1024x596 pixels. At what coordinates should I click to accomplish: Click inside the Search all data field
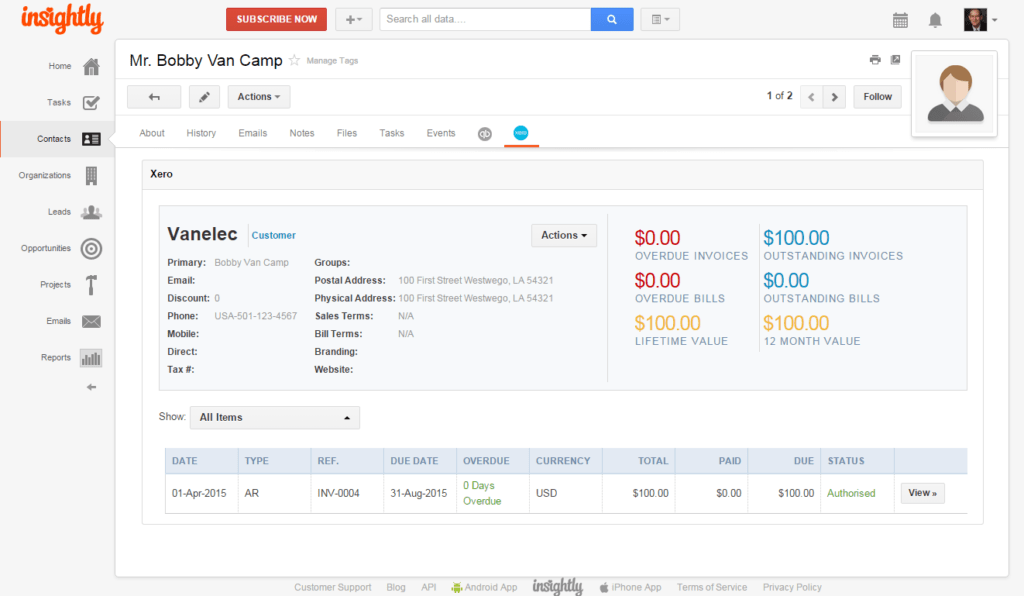[x=484, y=18]
